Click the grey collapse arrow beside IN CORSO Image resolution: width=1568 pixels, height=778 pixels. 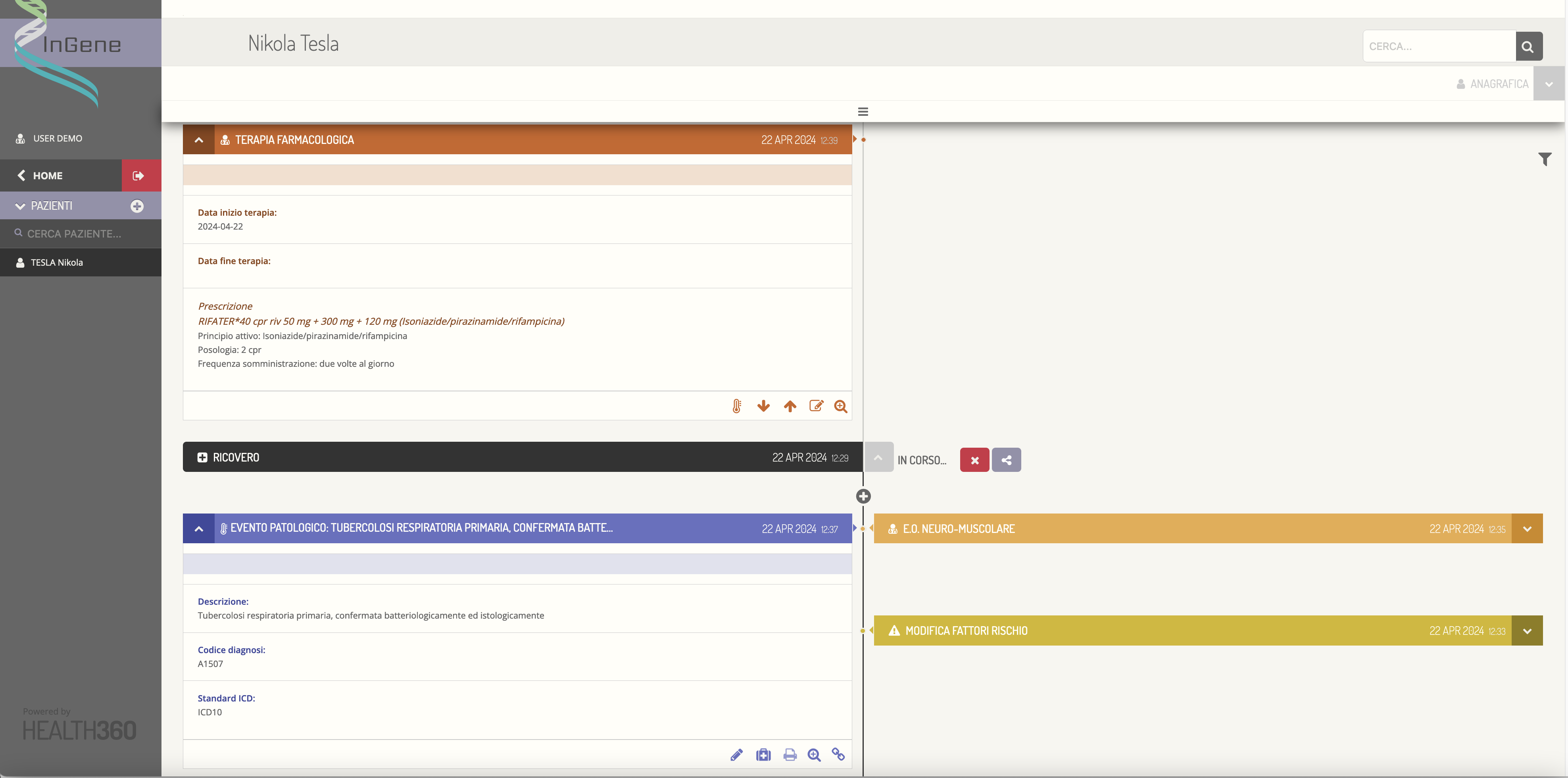(878, 458)
